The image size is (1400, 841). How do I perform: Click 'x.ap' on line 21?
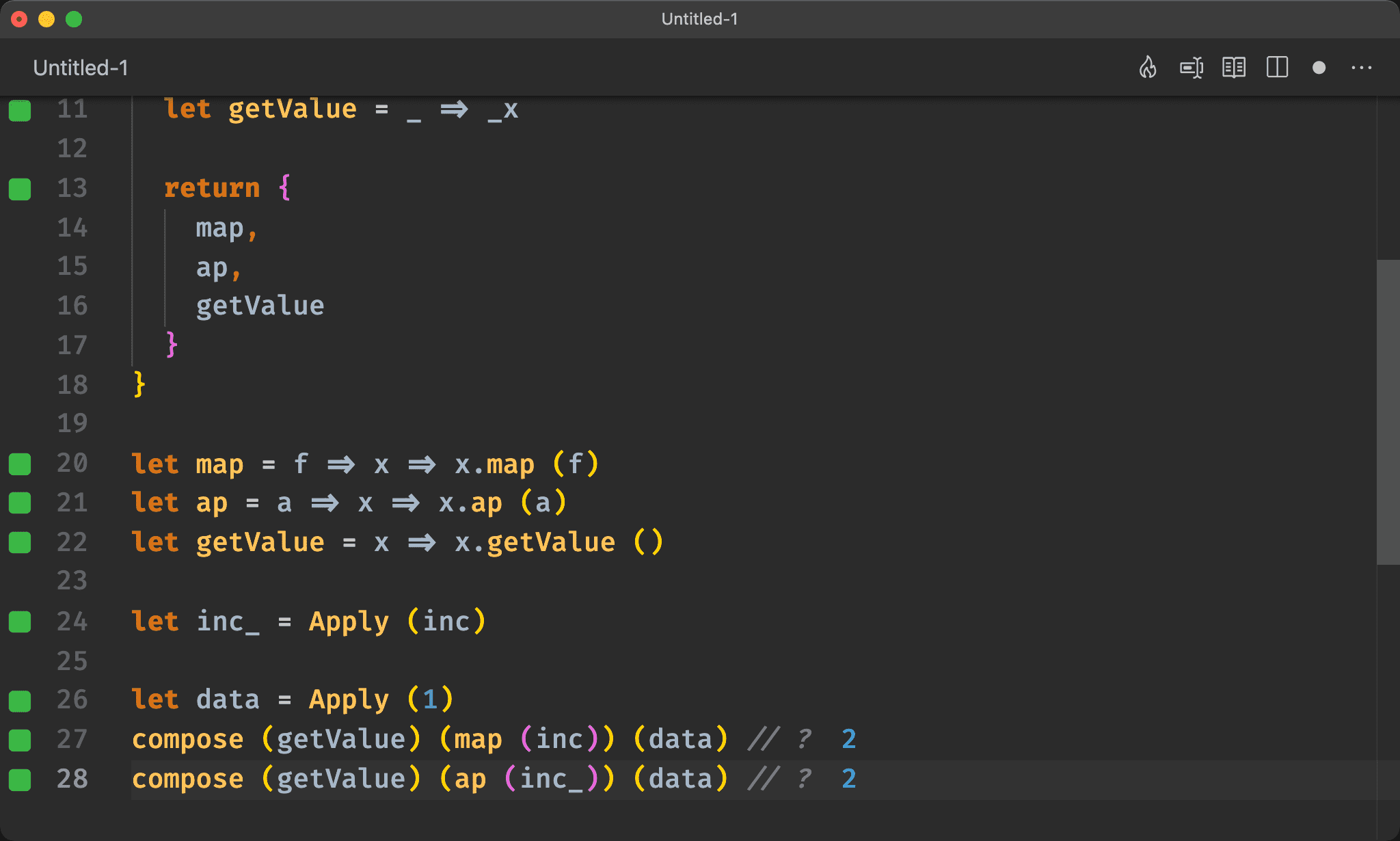tap(470, 504)
